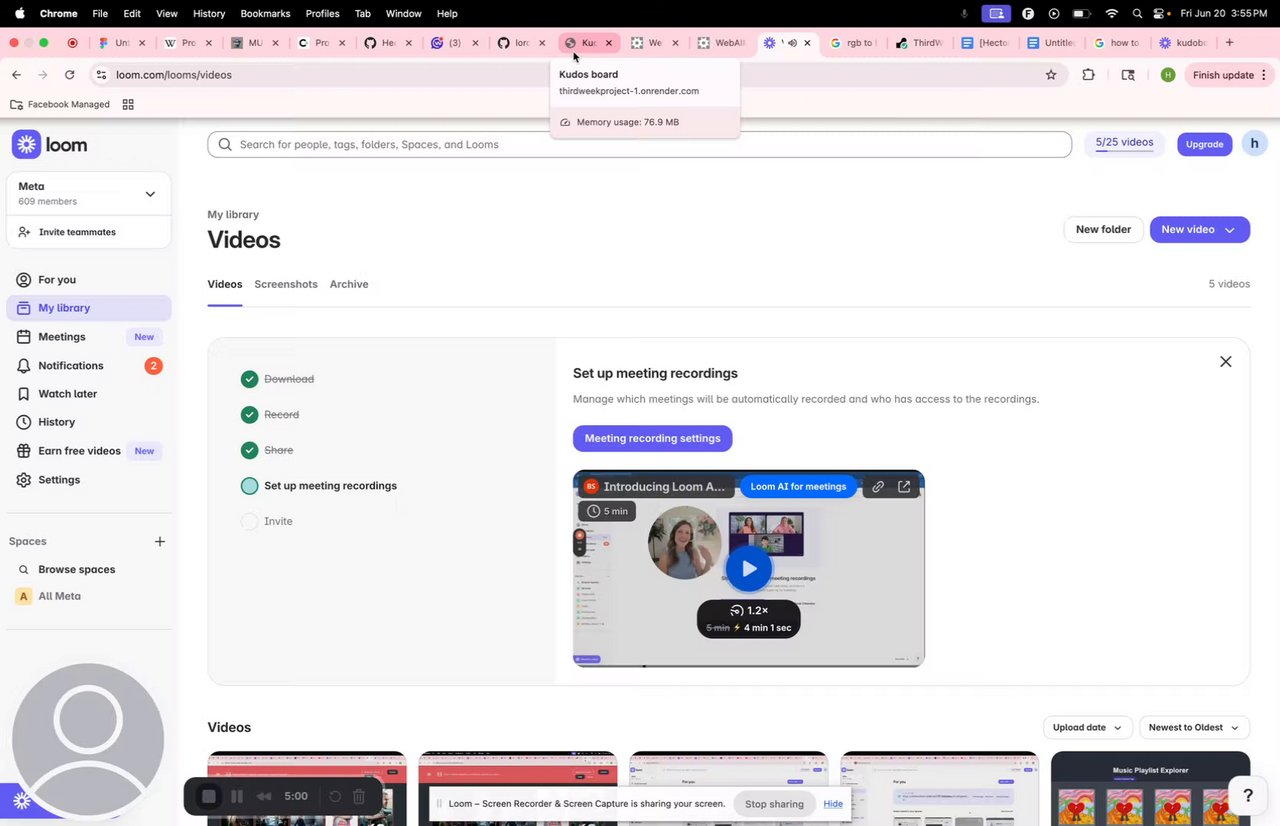The width and height of the screenshot is (1280, 826).
Task: Hide the screen sharing notice
Action: click(x=833, y=804)
